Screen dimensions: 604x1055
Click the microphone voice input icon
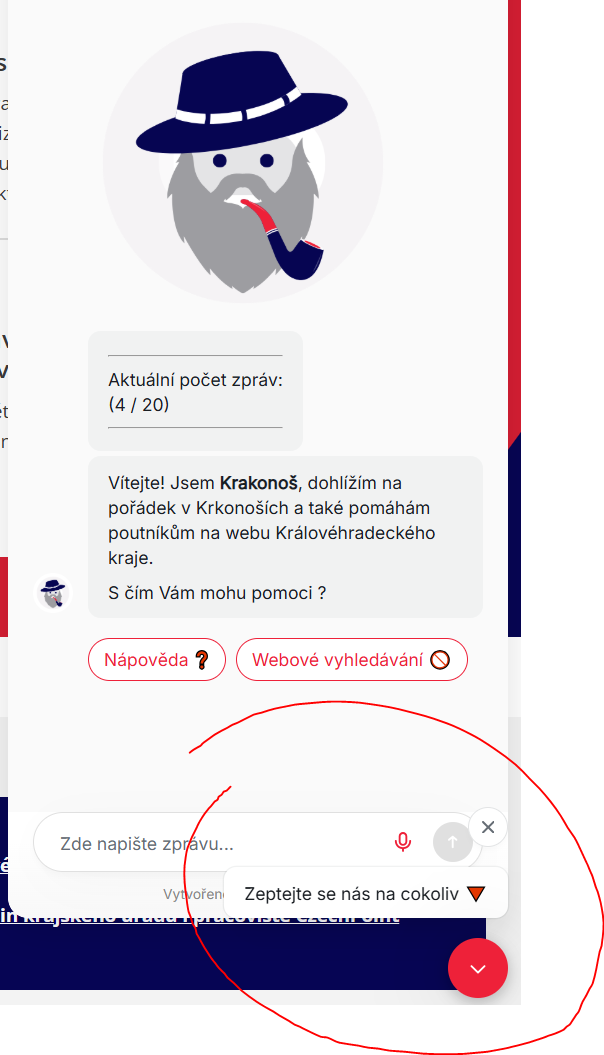tap(403, 842)
